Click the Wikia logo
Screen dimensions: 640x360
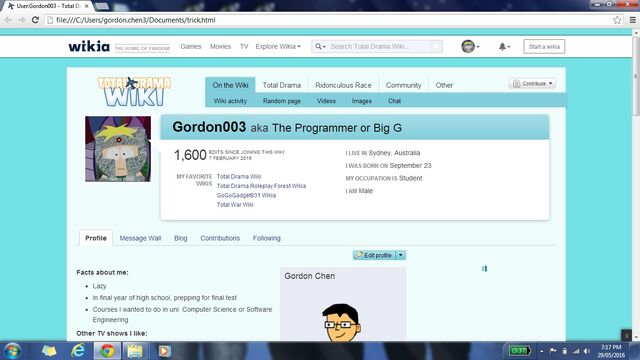click(x=89, y=47)
